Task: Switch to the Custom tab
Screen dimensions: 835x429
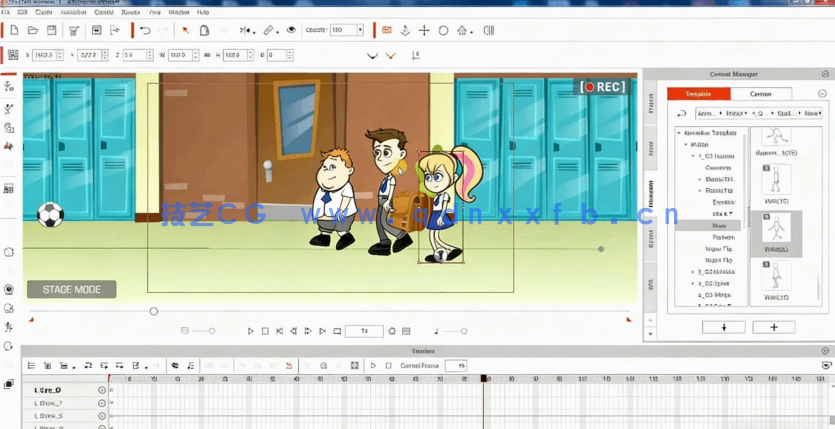Action: coord(761,94)
